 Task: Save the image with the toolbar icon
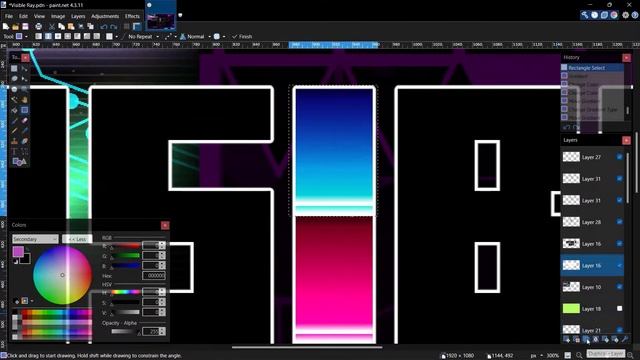click(25, 27)
